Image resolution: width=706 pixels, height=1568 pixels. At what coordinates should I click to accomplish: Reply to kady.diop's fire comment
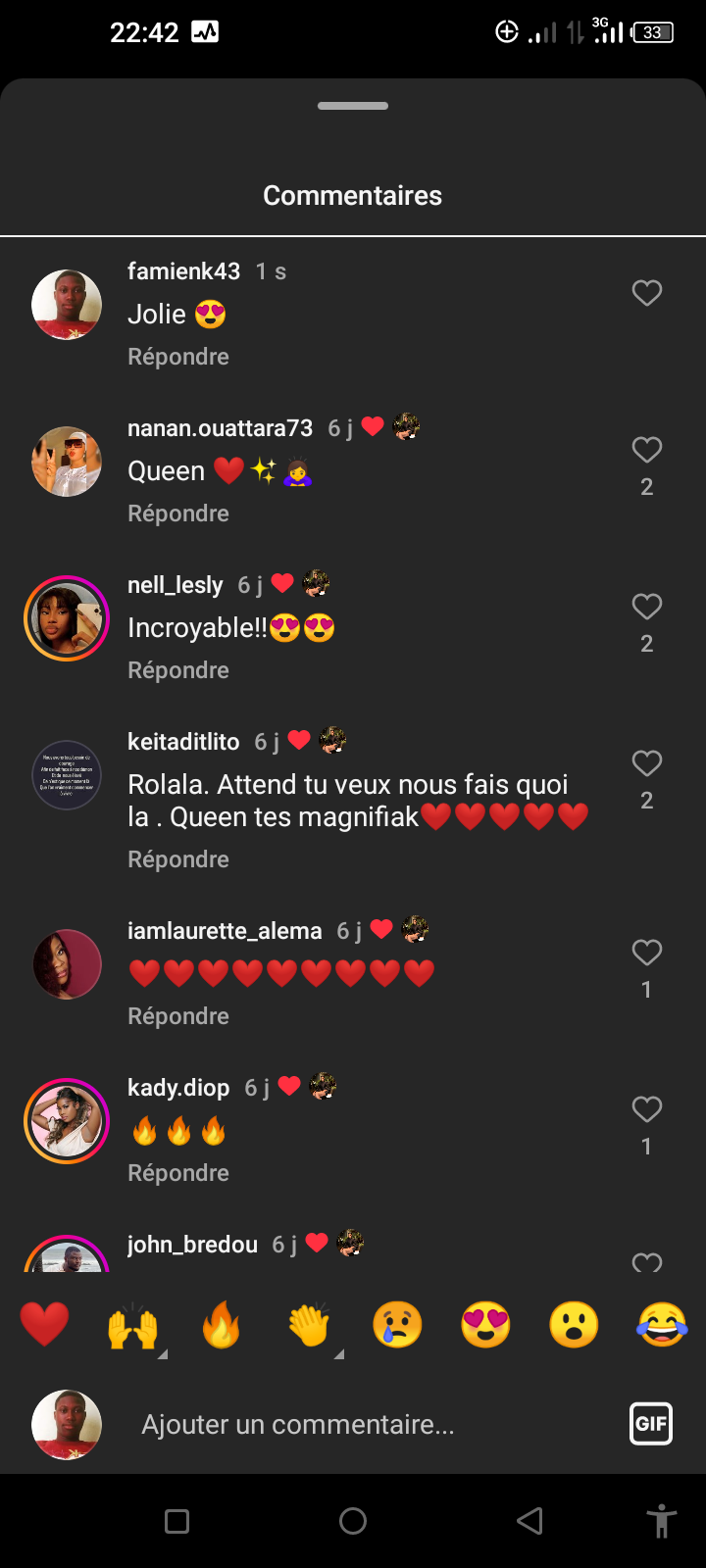tap(178, 1173)
